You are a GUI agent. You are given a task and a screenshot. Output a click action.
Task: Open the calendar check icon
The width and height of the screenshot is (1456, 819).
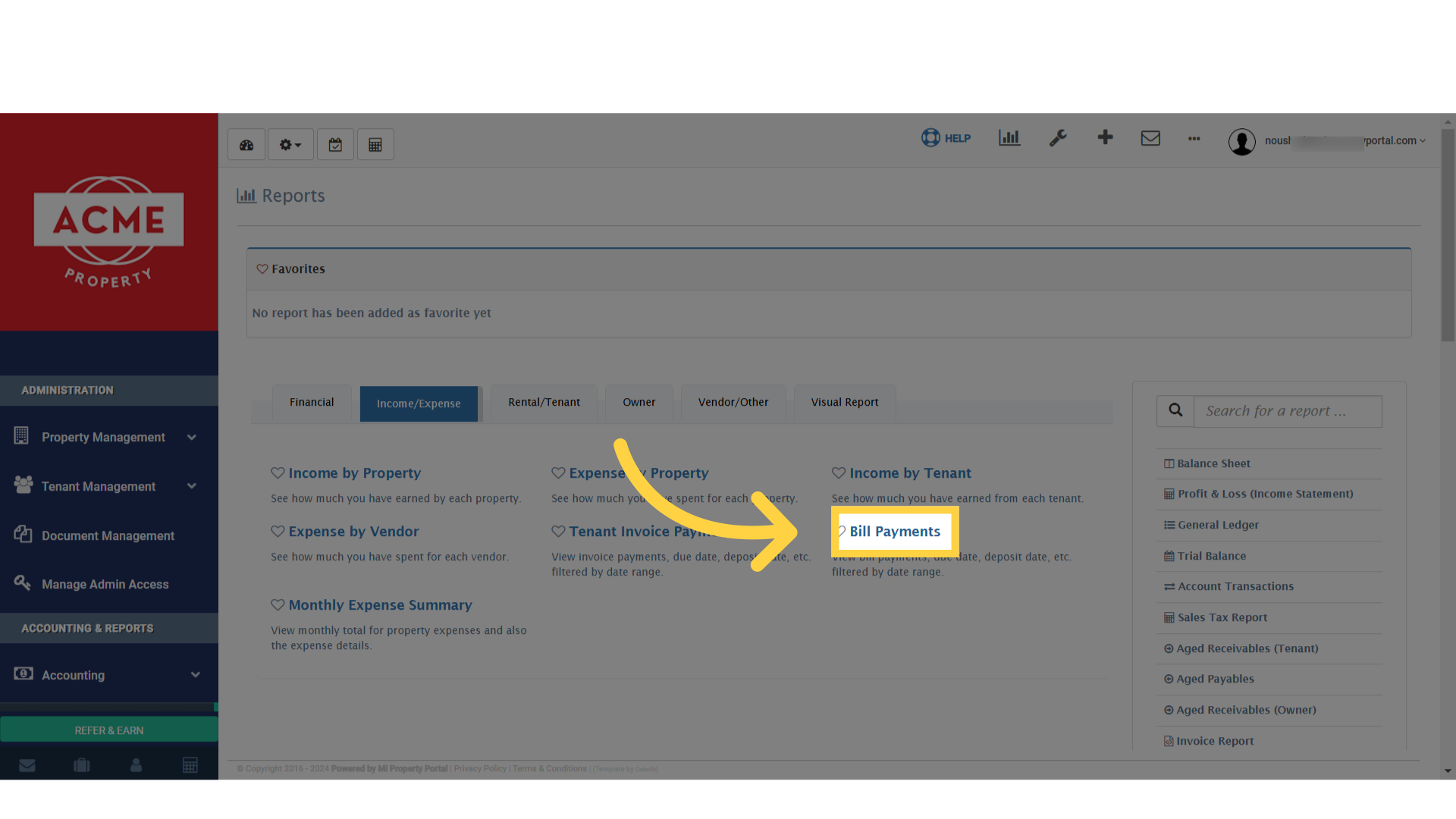(335, 145)
